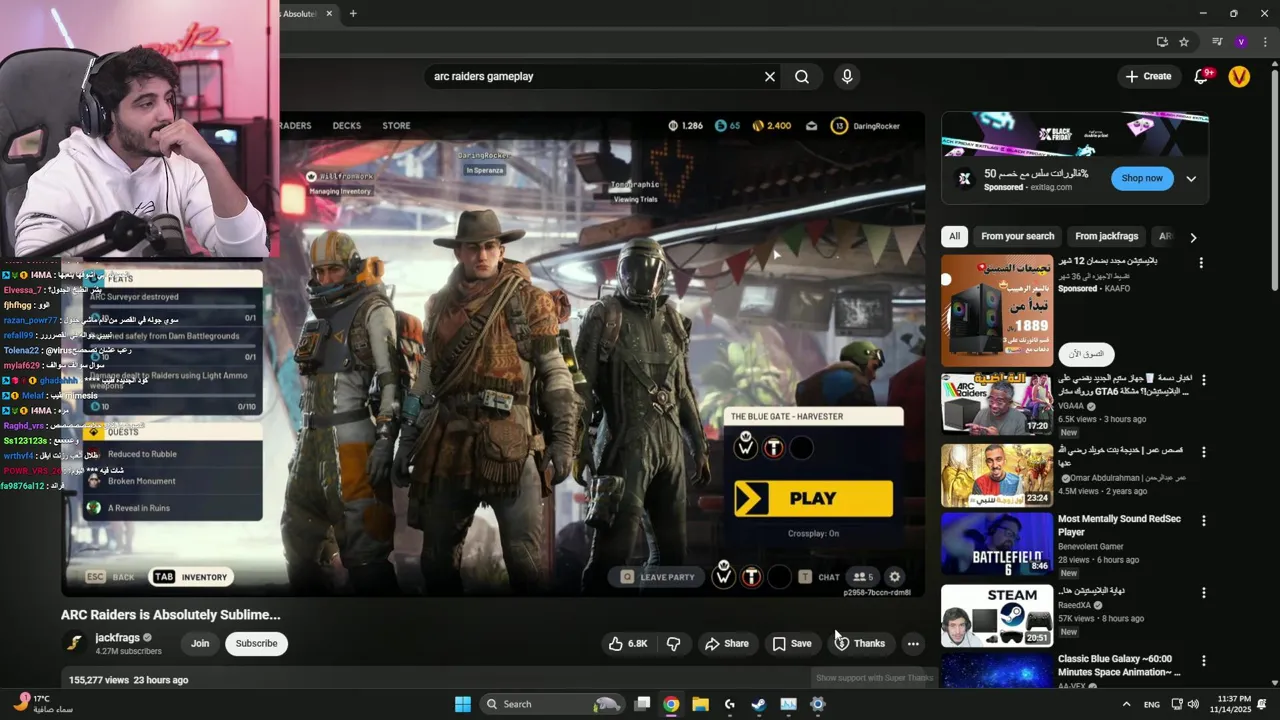
Task: Like the video with thumbs up
Action: click(628, 644)
